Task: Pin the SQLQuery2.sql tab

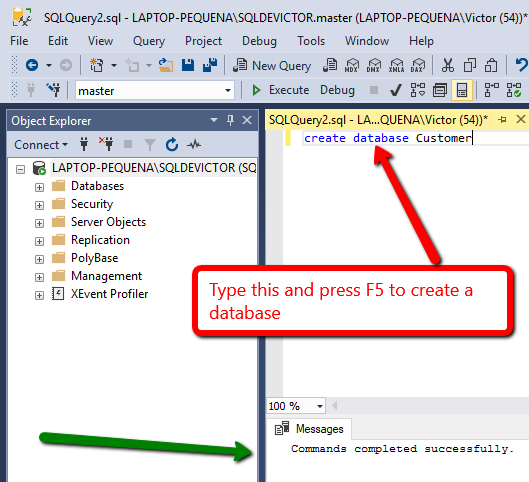Action: (x=502, y=119)
